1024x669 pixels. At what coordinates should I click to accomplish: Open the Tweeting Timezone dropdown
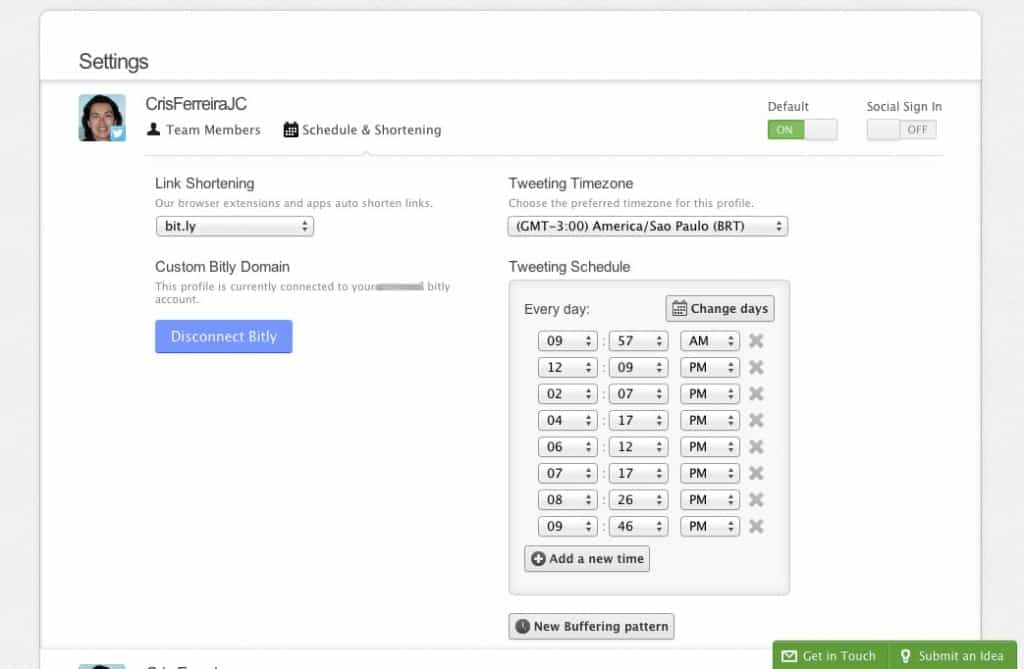(x=648, y=226)
